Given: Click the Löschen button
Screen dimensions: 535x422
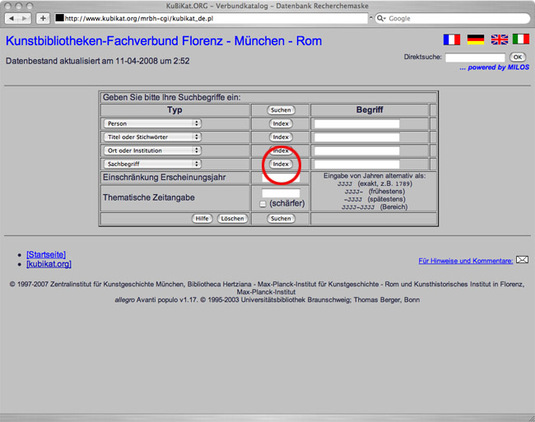Looking at the screenshot, I should coord(232,219).
